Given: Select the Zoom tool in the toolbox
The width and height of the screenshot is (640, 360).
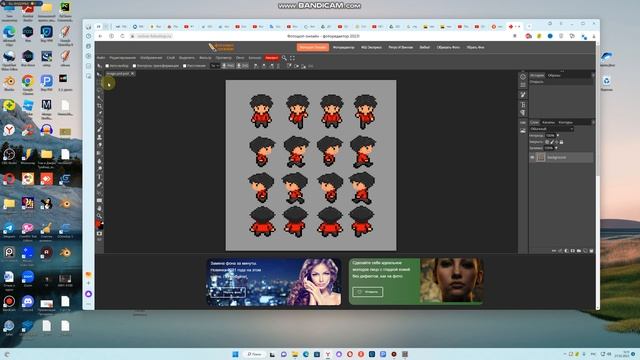Looking at the screenshot, I should (x=99, y=216).
